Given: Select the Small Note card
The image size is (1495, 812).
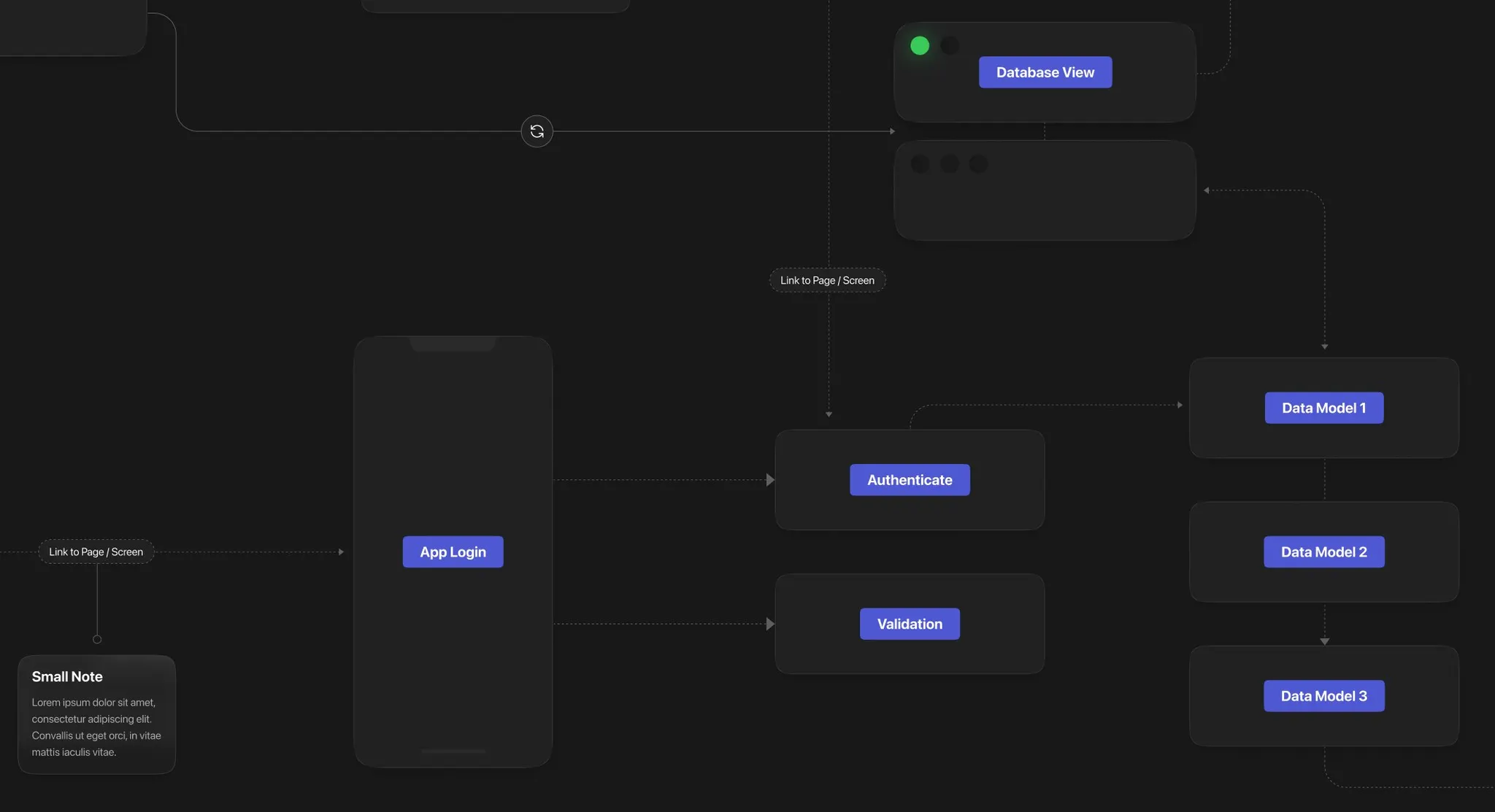Looking at the screenshot, I should (96, 714).
